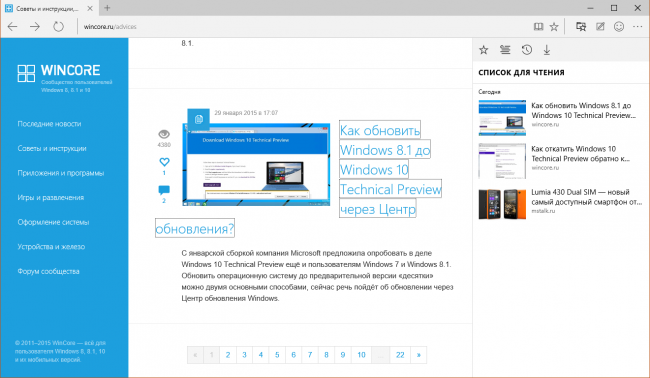Screen dimensions: 650x378
Task: Go back to previous page
Action: (12, 27)
